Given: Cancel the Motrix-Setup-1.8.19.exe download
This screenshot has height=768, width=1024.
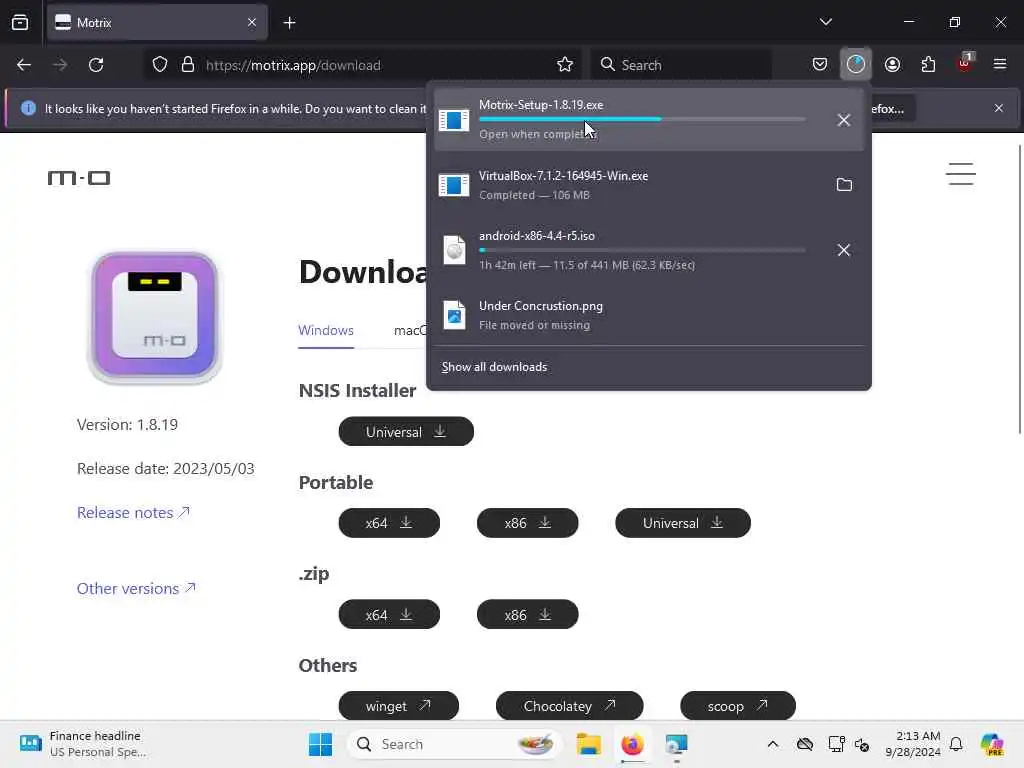Looking at the screenshot, I should coord(844,120).
